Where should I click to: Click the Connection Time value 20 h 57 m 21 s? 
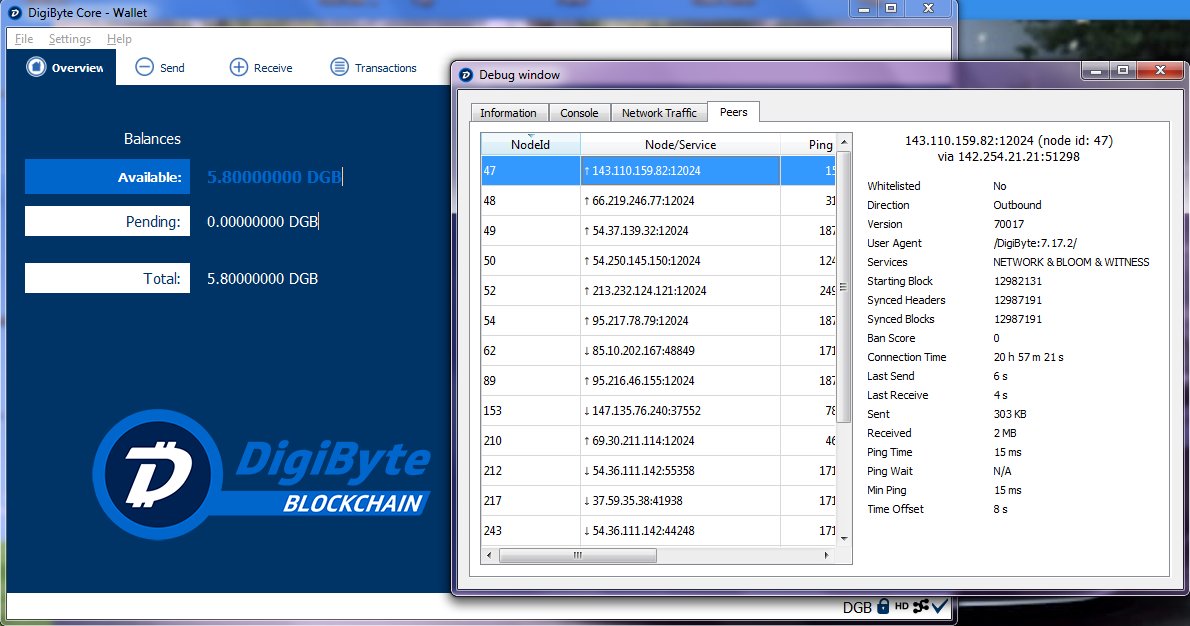(x=1028, y=357)
